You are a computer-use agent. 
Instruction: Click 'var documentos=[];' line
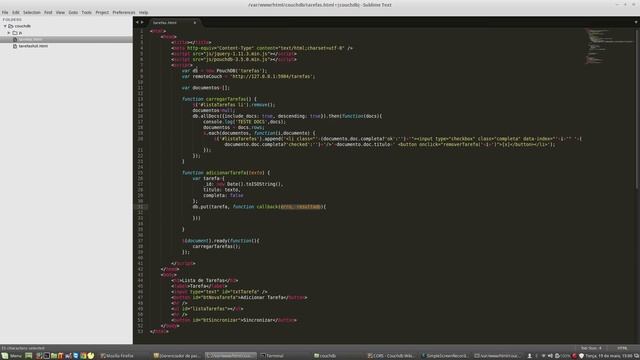(x=206, y=88)
